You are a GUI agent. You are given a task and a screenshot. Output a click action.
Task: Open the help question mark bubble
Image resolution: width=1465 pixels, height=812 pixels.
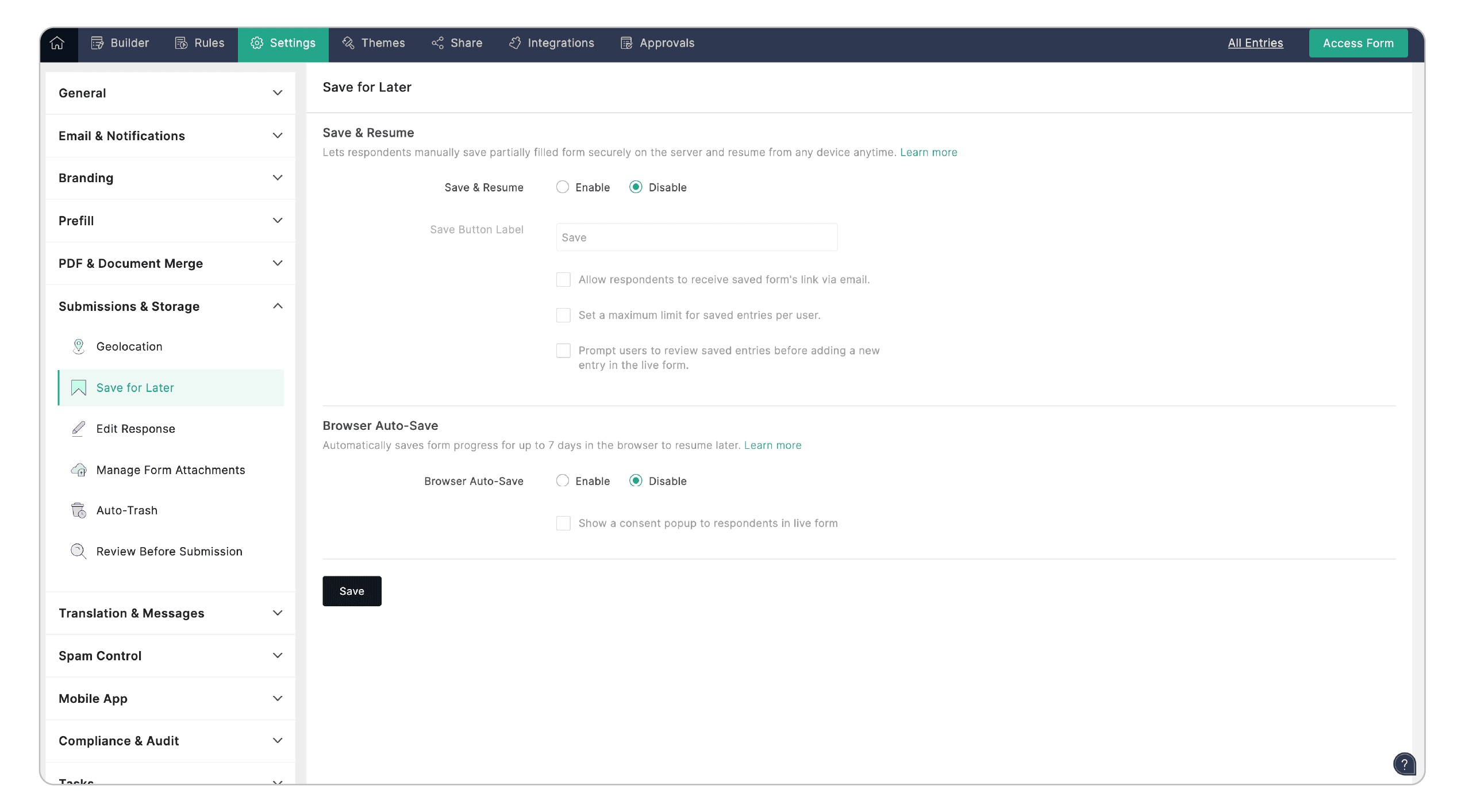click(x=1404, y=764)
